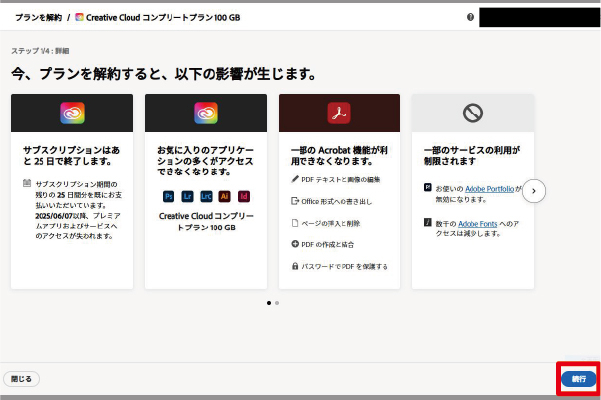Click the 一部の Acrobat 機能 card heading

[339, 156]
